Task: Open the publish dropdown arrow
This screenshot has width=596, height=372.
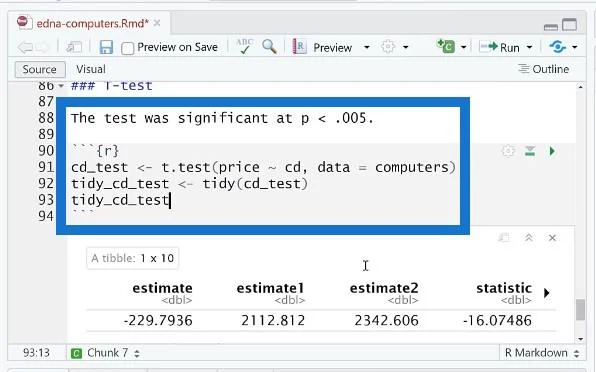Action: click(x=575, y=47)
